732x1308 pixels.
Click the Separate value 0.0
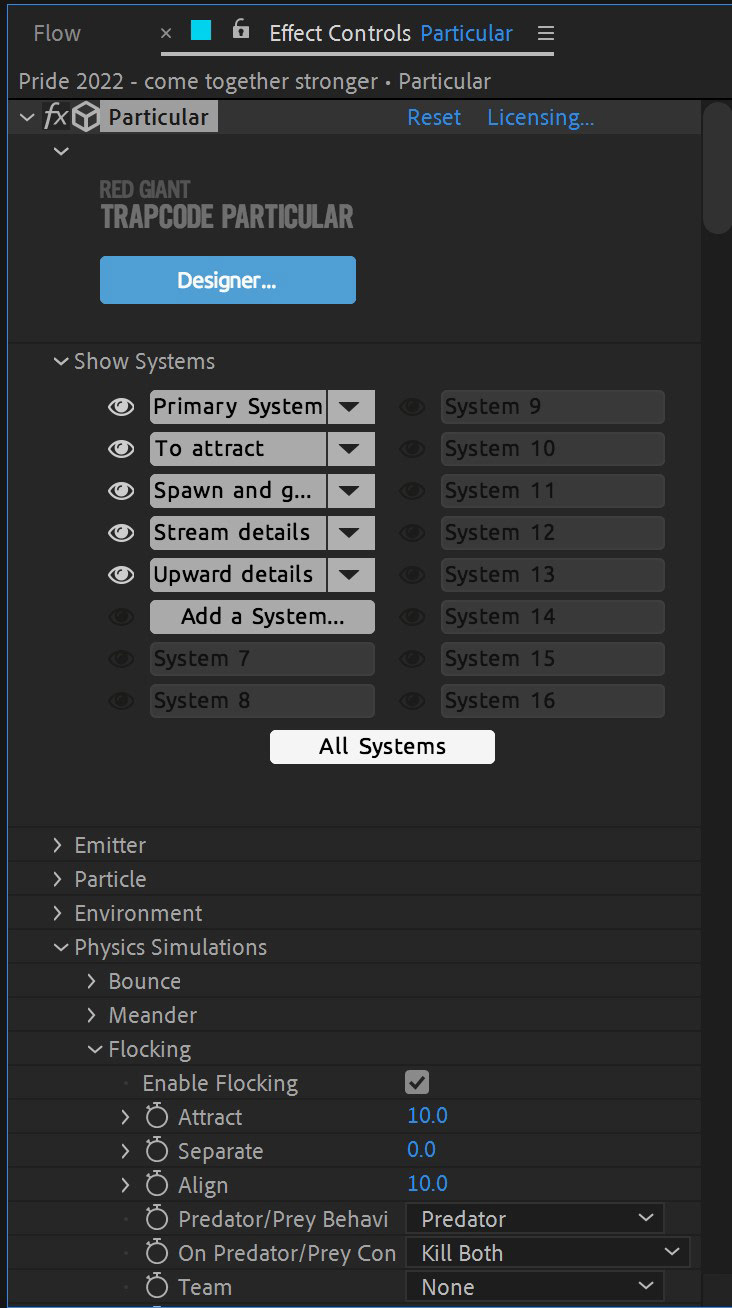(421, 1150)
